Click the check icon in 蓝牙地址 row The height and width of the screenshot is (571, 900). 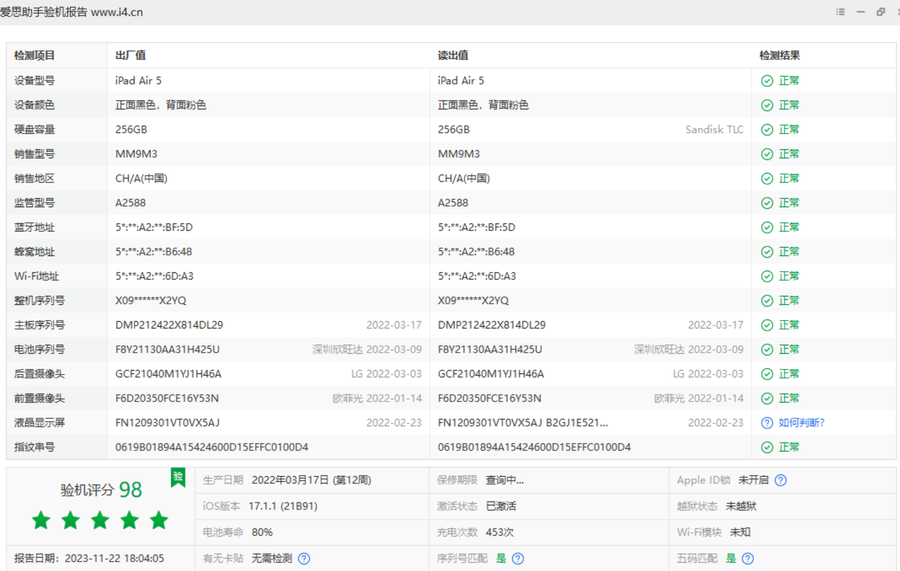[767, 227]
